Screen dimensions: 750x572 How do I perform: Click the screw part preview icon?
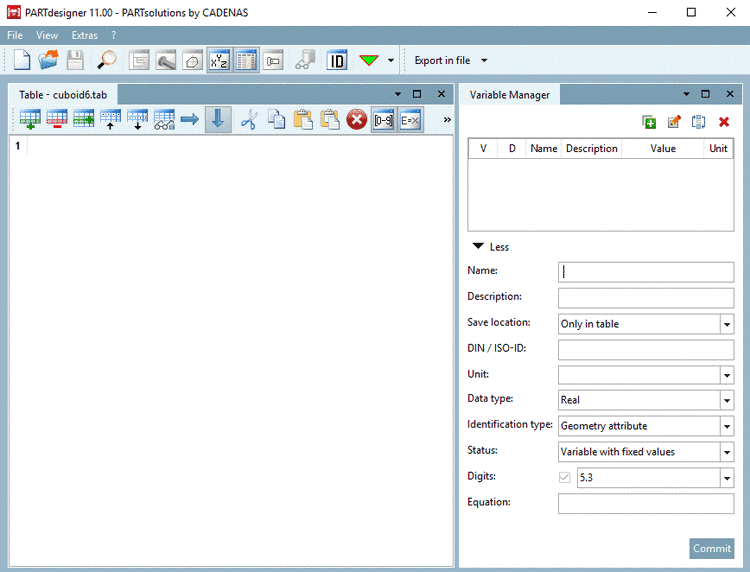coord(165,61)
